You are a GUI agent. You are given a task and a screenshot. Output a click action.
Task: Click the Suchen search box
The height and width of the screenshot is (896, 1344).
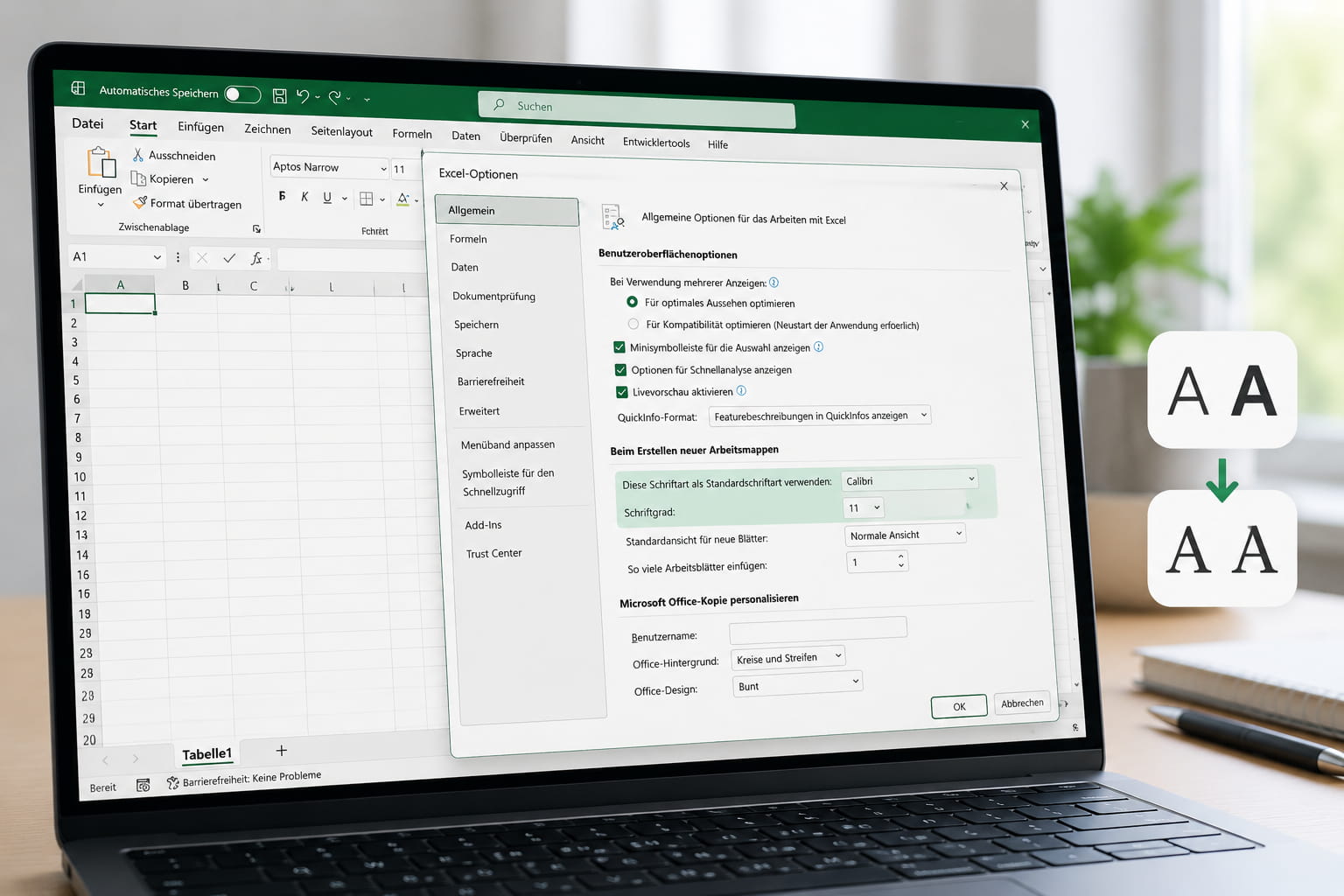click(636, 108)
